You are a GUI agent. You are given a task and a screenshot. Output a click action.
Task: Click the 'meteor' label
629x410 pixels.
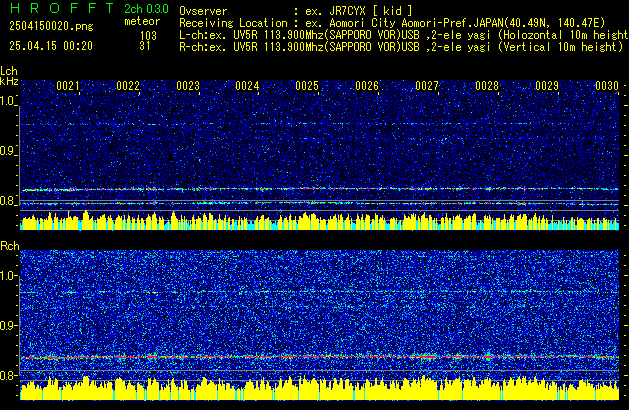142,21
